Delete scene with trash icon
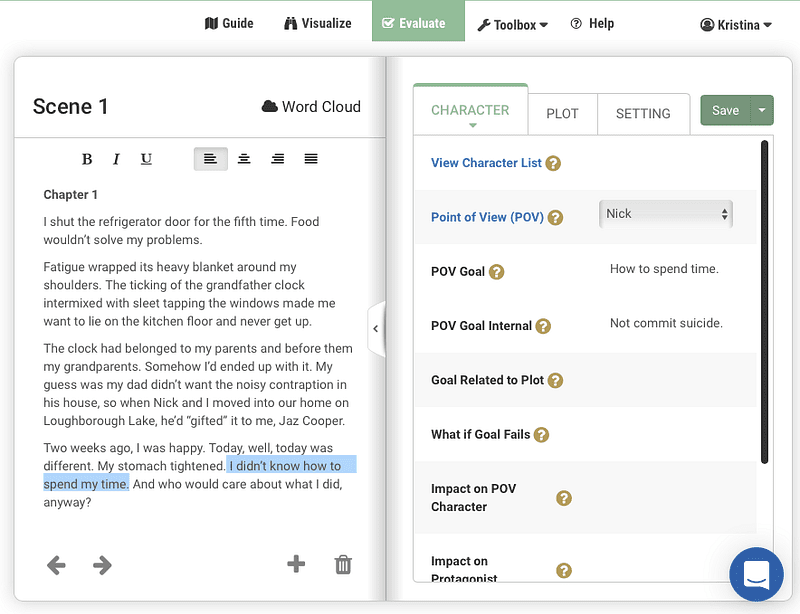The image size is (800, 614). point(343,564)
